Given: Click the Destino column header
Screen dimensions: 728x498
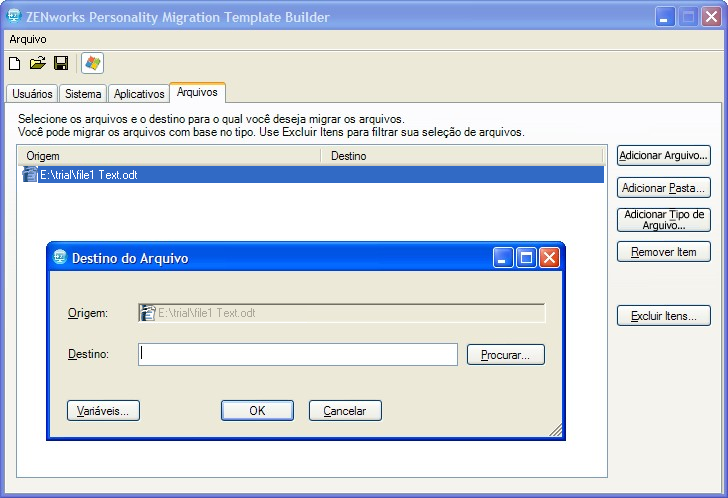Looking at the screenshot, I should click(x=462, y=156).
